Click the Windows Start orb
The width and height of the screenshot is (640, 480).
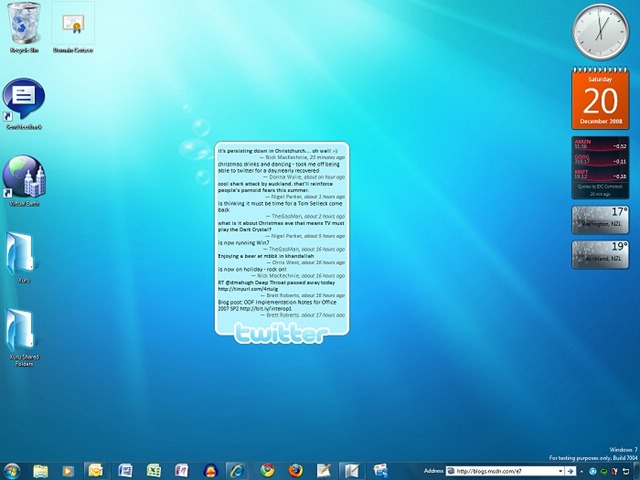(12, 470)
